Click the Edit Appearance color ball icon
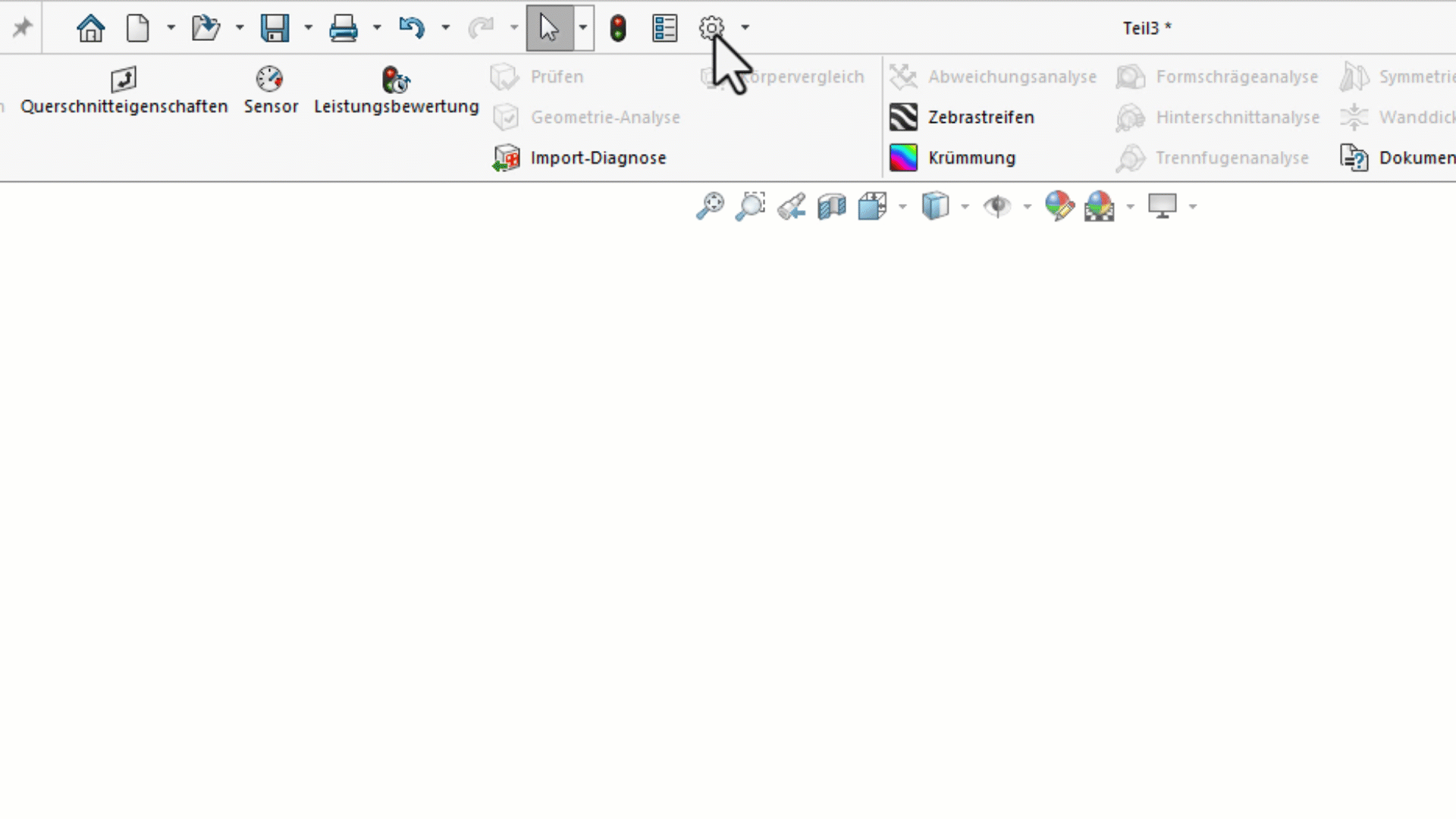 [1059, 206]
